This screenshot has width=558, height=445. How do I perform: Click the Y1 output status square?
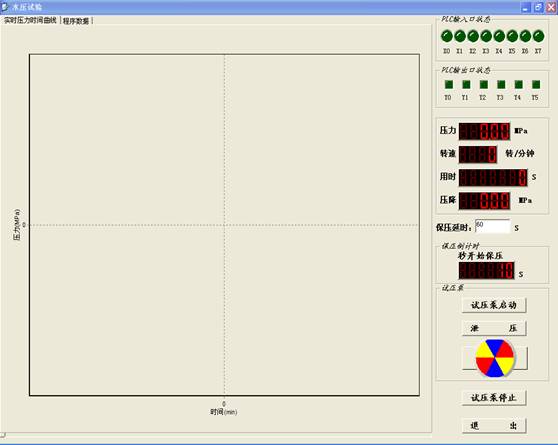pyautogui.click(x=466, y=84)
